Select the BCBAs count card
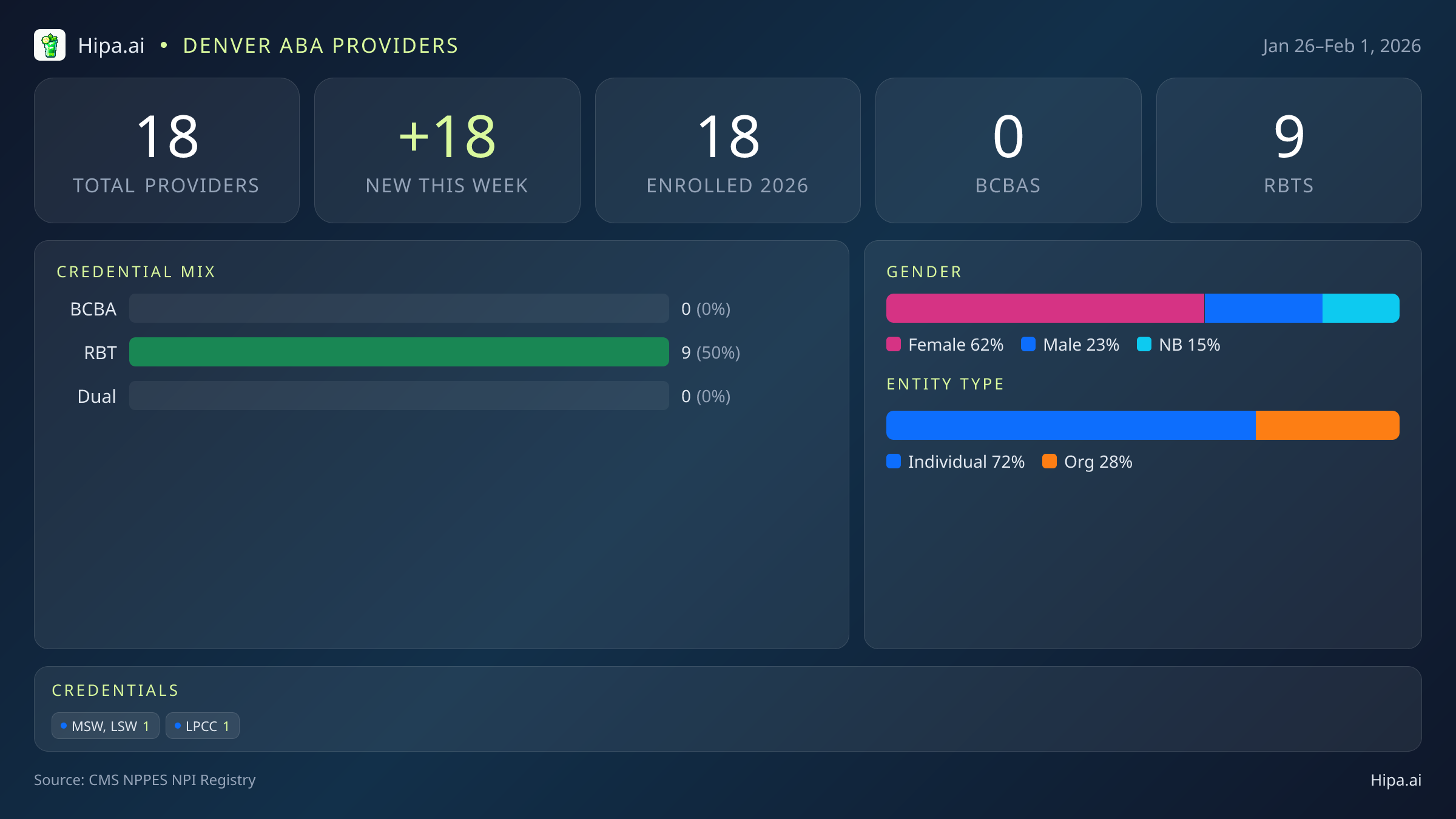Screen dimensions: 1456x819 click(x=1008, y=150)
